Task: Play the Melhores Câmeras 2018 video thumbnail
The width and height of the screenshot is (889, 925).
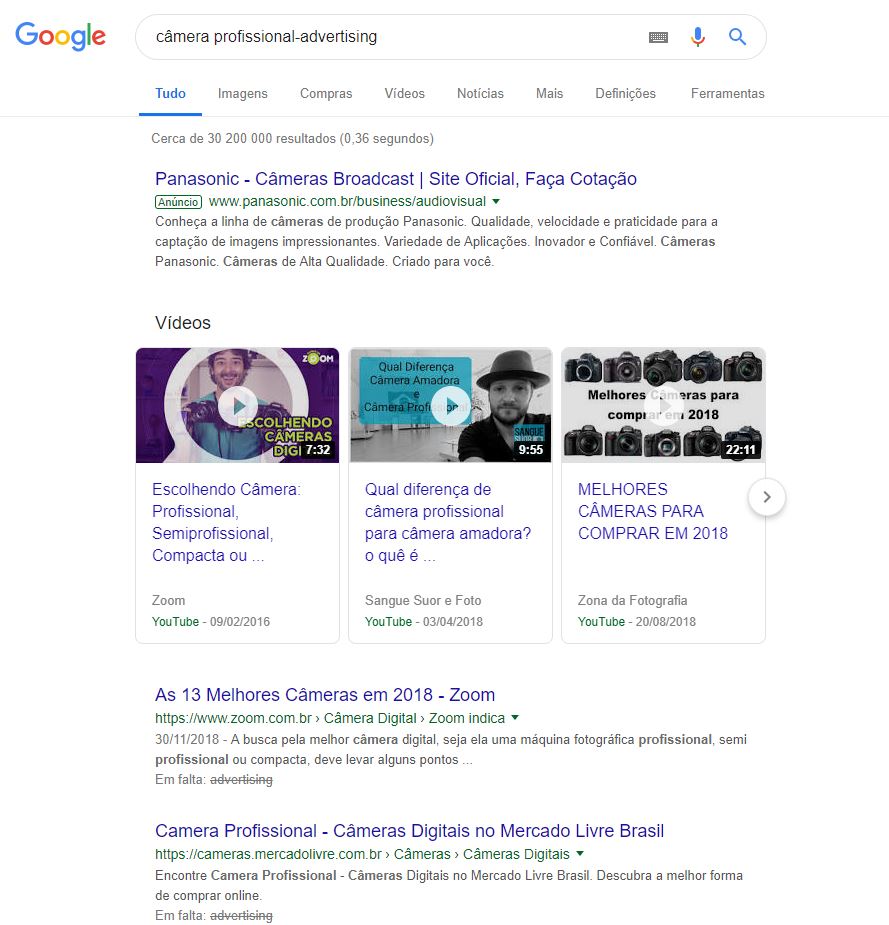Action: tap(663, 405)
